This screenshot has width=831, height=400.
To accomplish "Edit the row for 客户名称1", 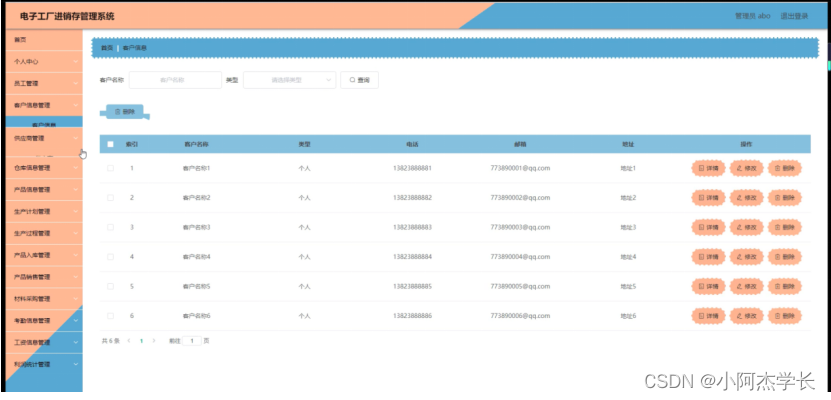I will click(x=746, y=168).
